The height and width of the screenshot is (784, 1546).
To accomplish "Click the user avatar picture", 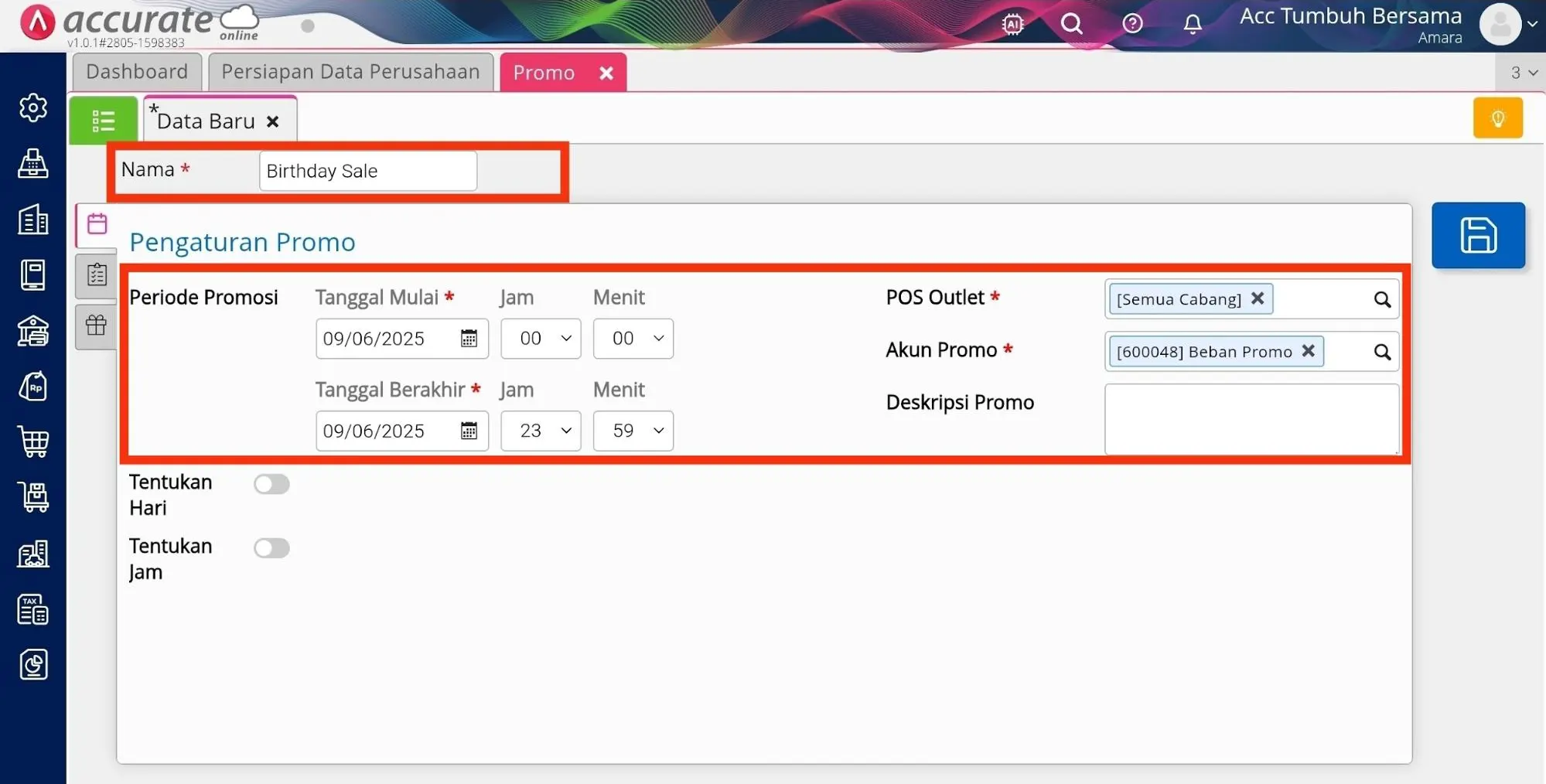I will coord(1500,24).
